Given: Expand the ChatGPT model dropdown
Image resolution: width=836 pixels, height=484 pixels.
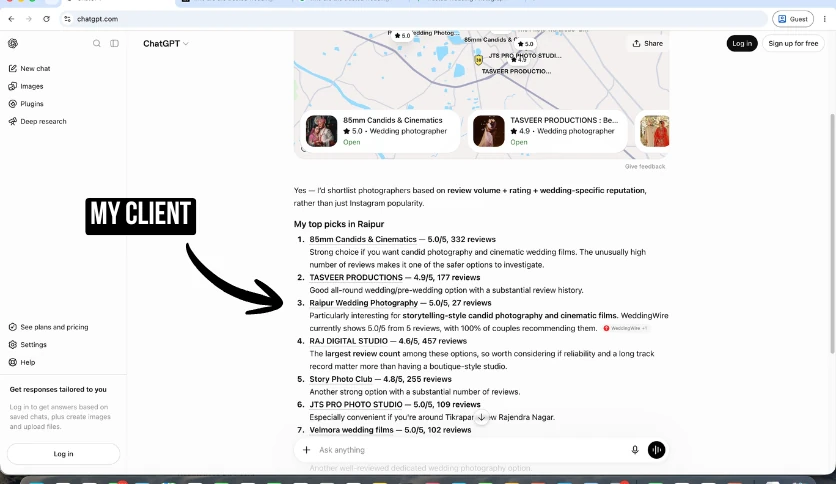Looking at the screenshot, I should [x=166, y=44].
